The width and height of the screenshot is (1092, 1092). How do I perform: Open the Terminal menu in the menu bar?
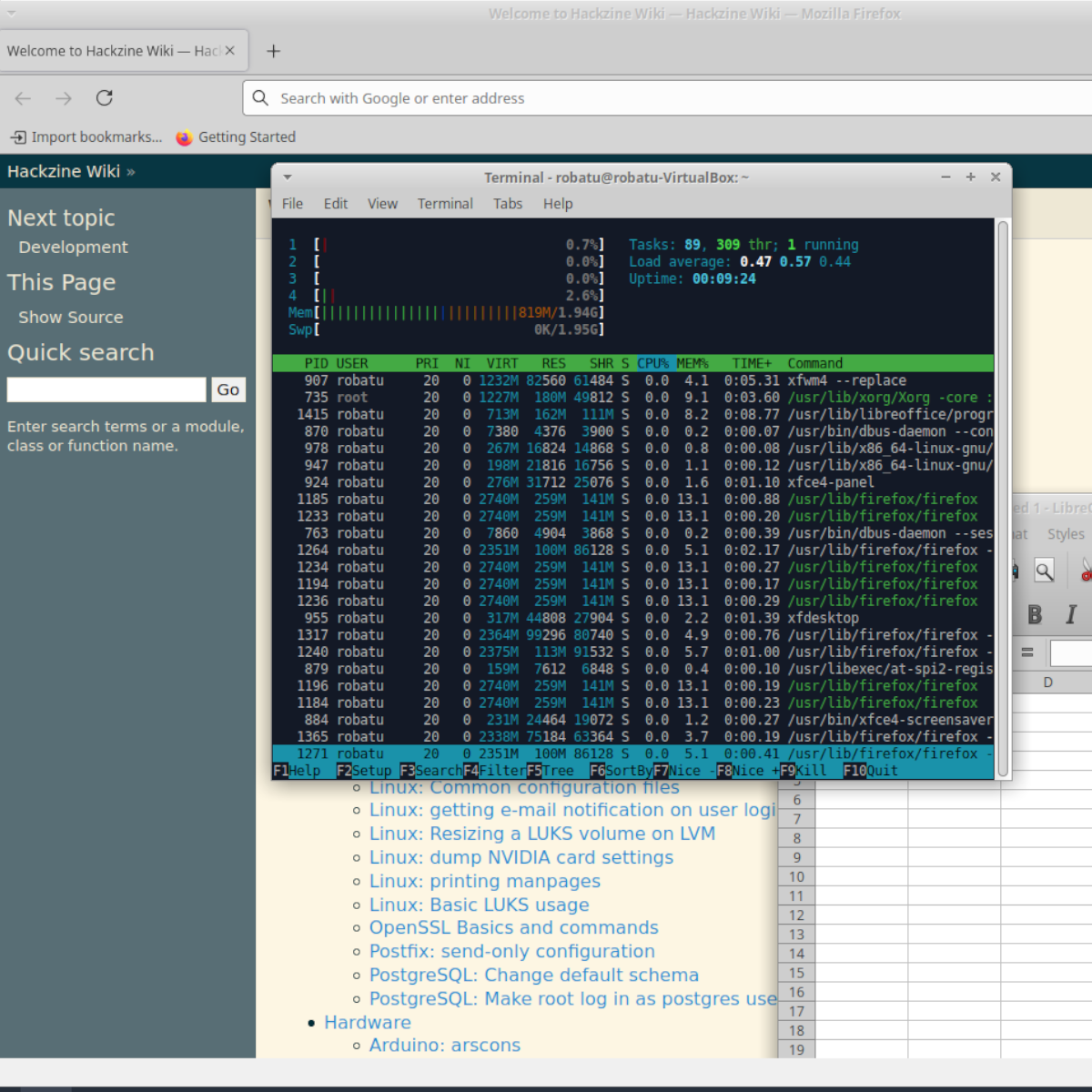coord(445,204)
